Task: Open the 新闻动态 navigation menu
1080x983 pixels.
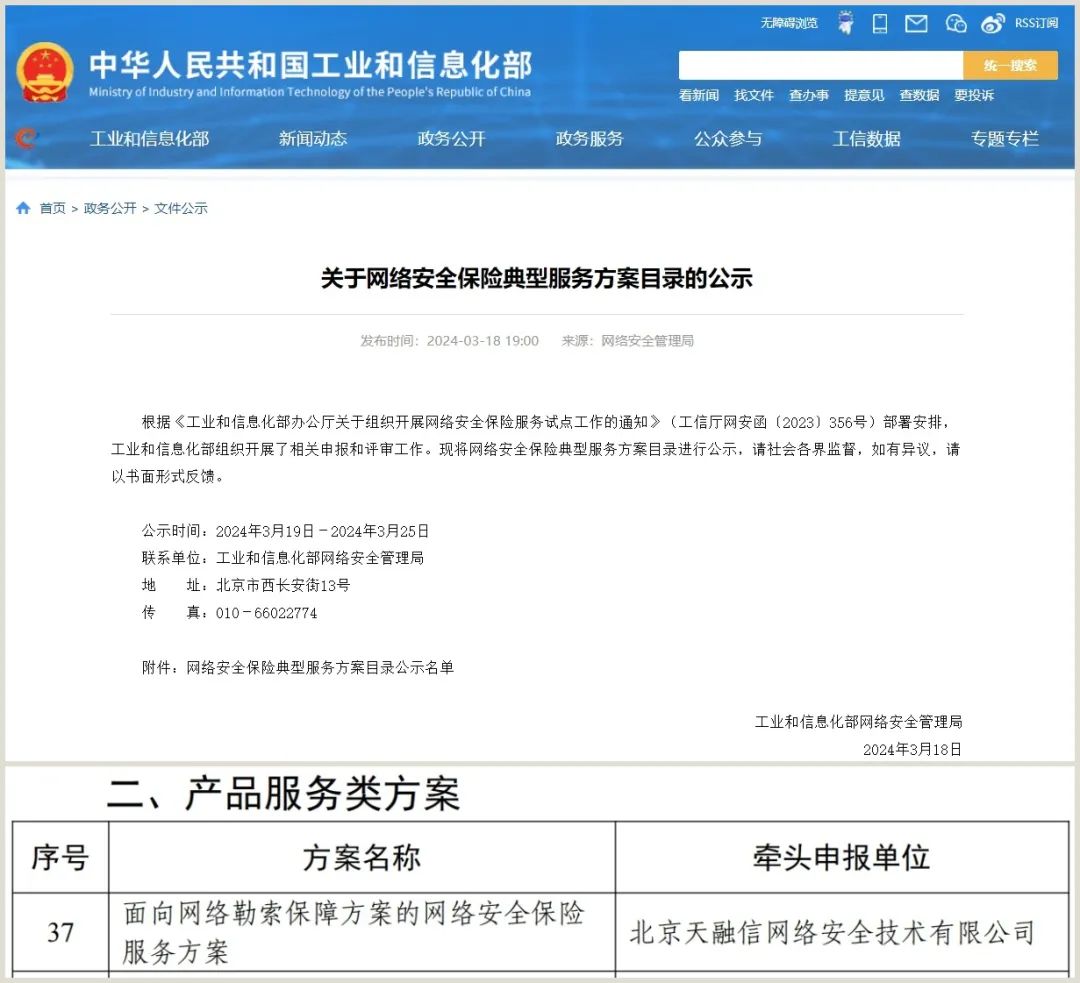Action: click(313, 139)
